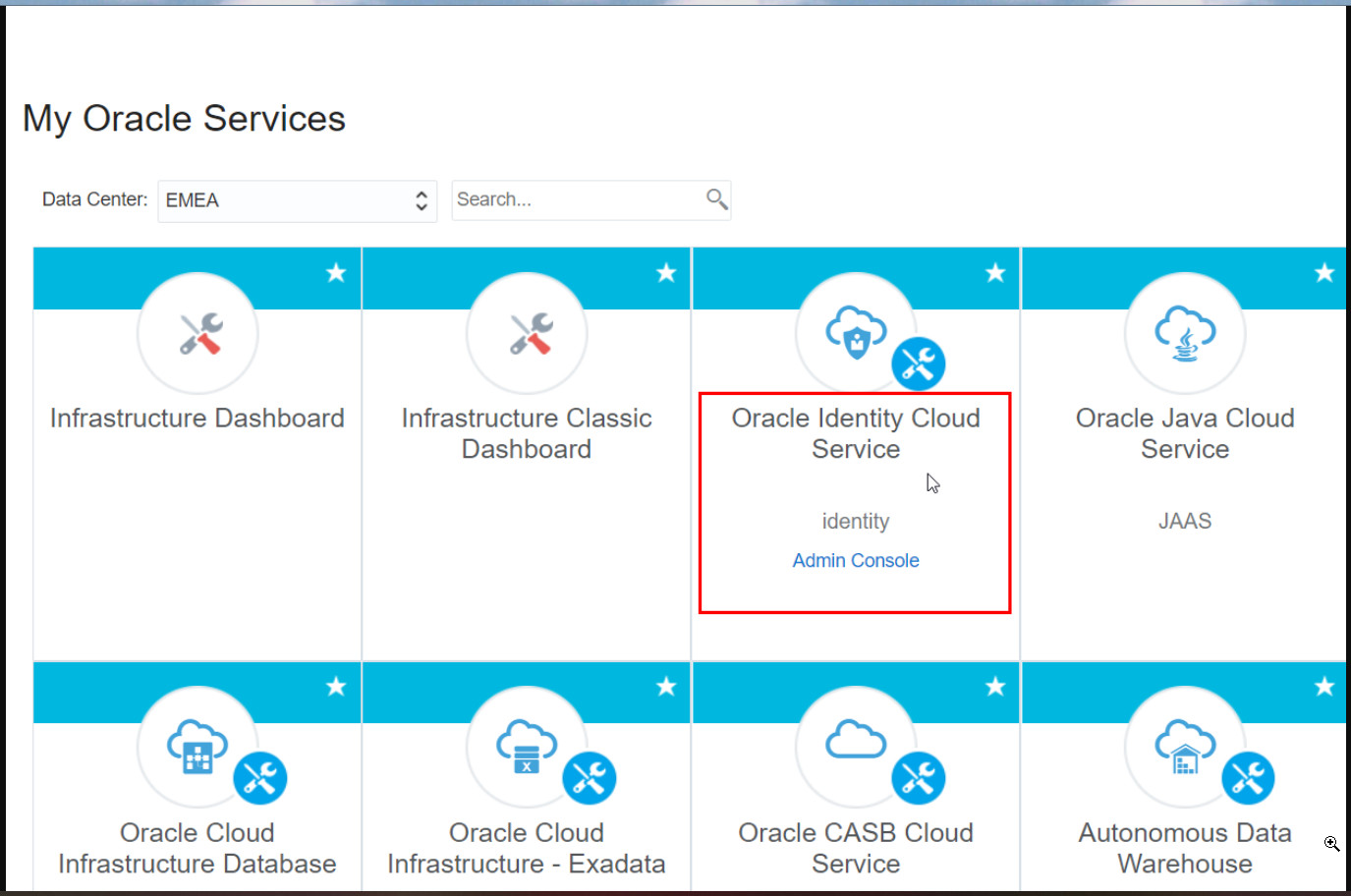1351x896 pixels.
Task: Toggle favorite star on Oracle Identity Cloud Service
Action: click(x=995, y=272)
